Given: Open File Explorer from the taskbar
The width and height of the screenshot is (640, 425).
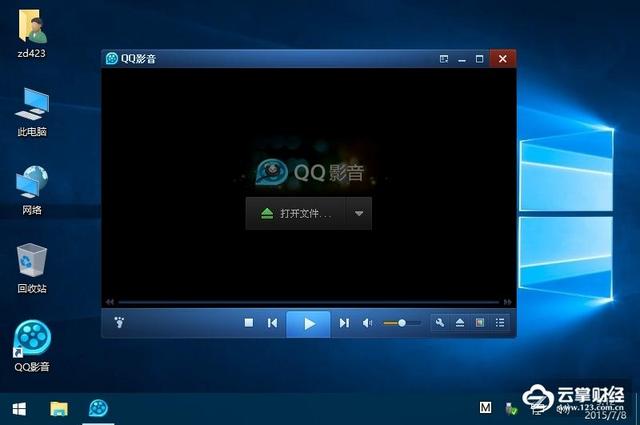Looking at the screenshot, I should [59, 409].
